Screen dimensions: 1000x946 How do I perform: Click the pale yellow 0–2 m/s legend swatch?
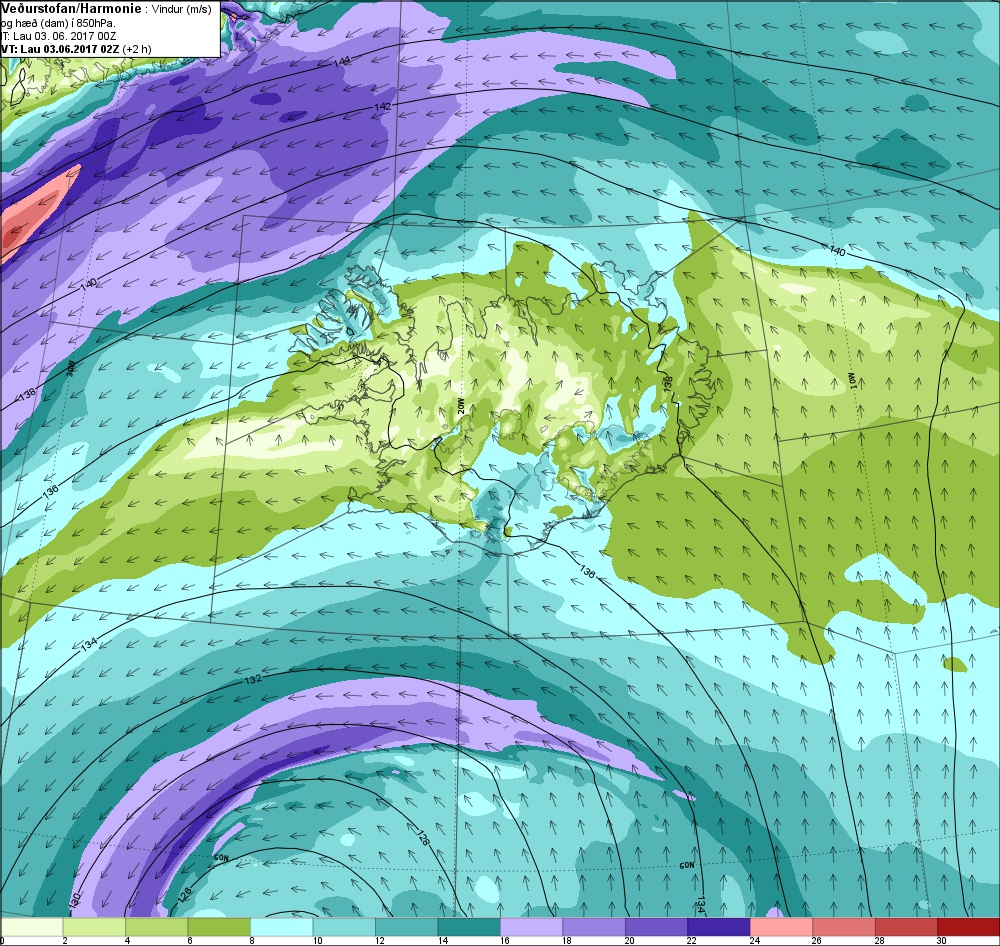(x=32, y=926)
